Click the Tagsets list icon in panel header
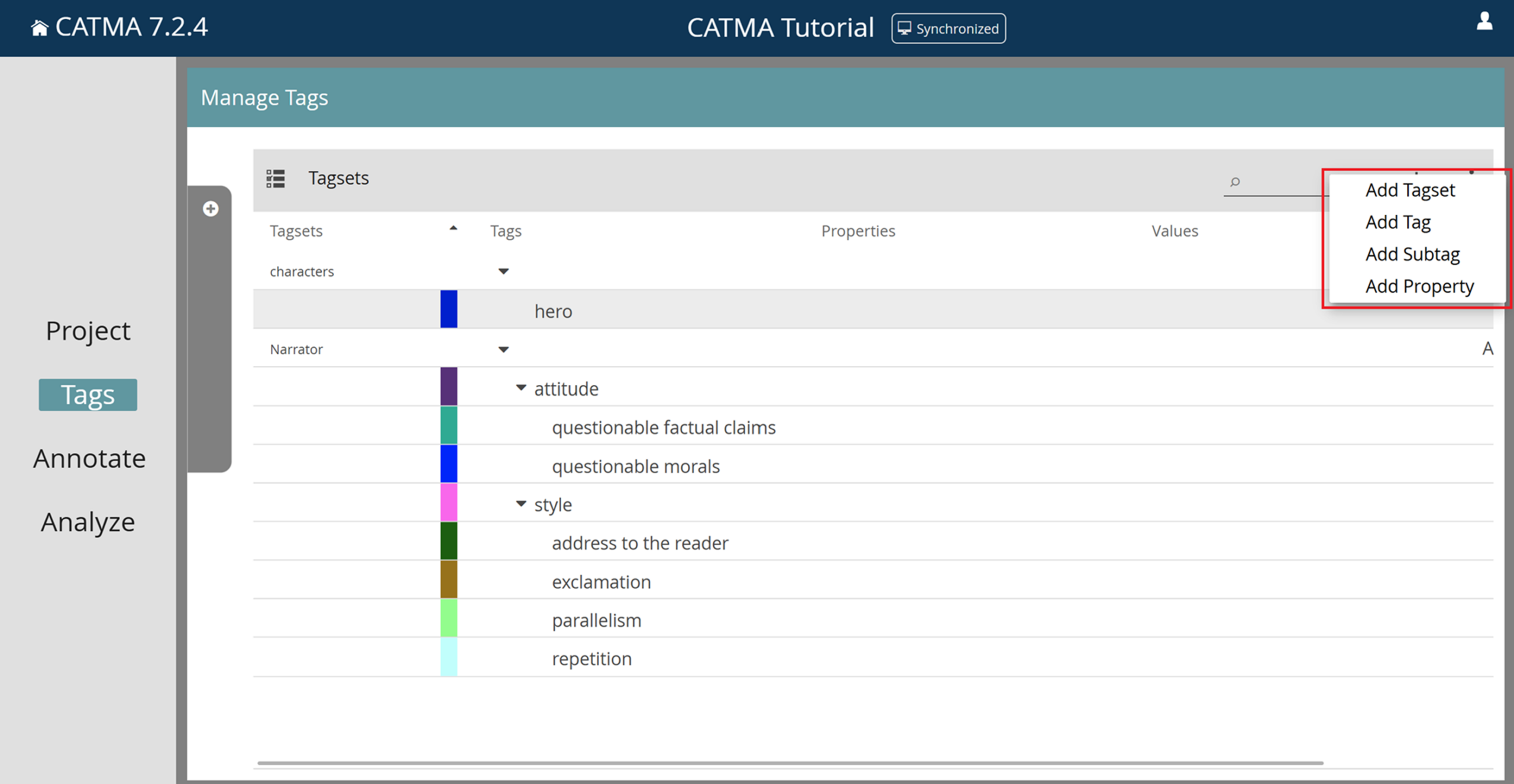The image size is (1514, 784). [276, 178]
